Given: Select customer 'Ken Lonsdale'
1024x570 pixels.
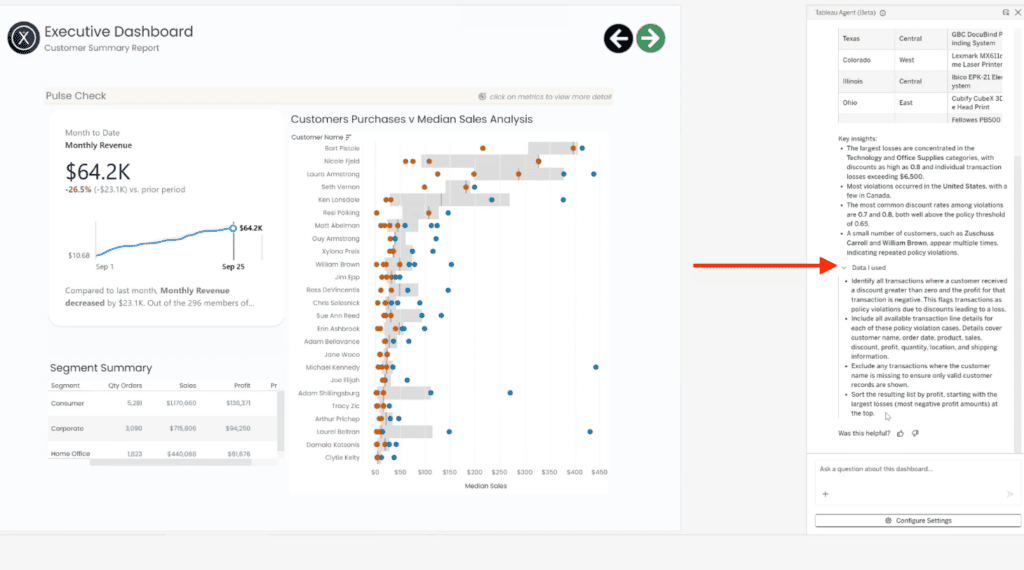Looking at the screenshot, I should pos(339,200).
